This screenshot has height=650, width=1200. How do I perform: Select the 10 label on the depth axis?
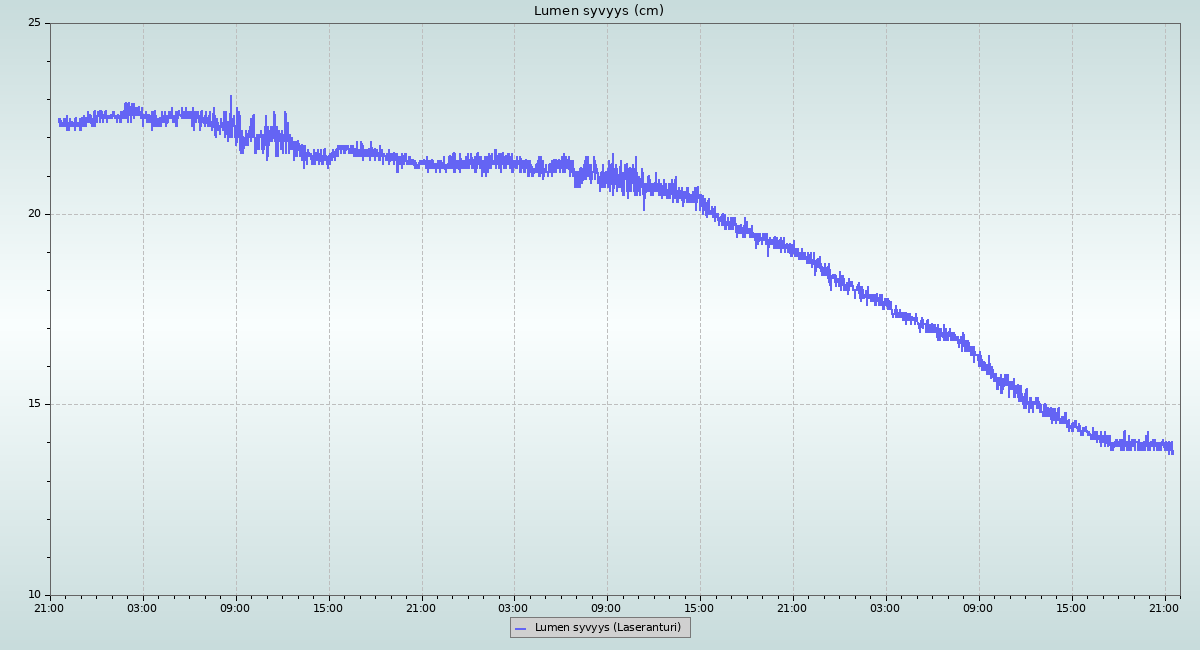[34, 595]
